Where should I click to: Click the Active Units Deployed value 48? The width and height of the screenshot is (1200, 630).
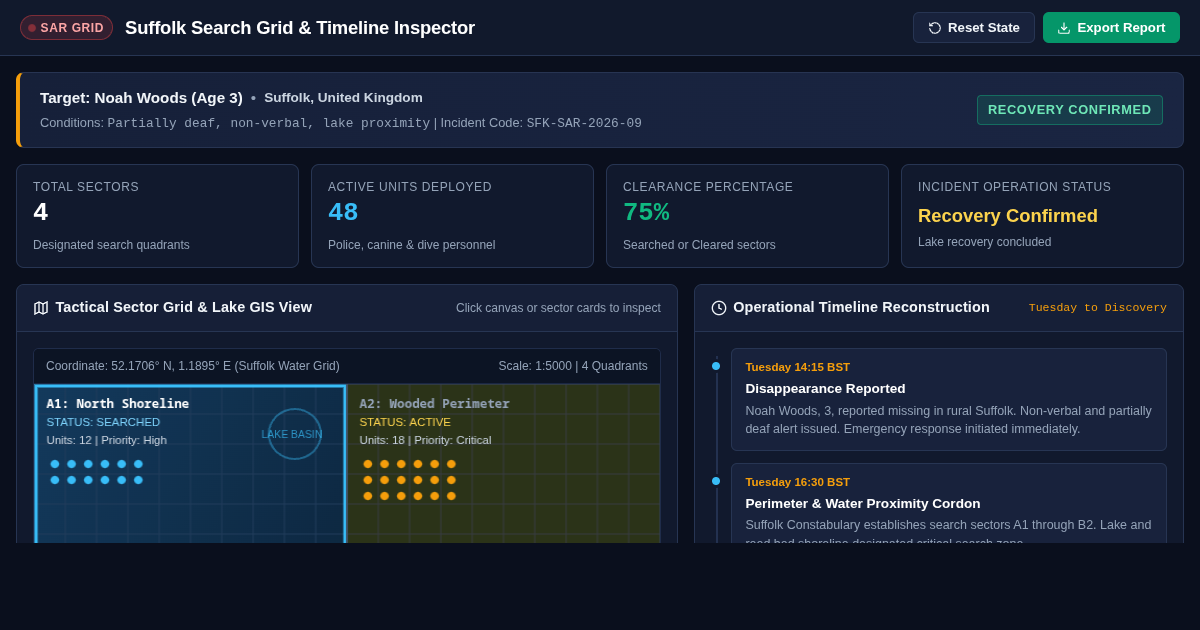click(x=343, y=213)
